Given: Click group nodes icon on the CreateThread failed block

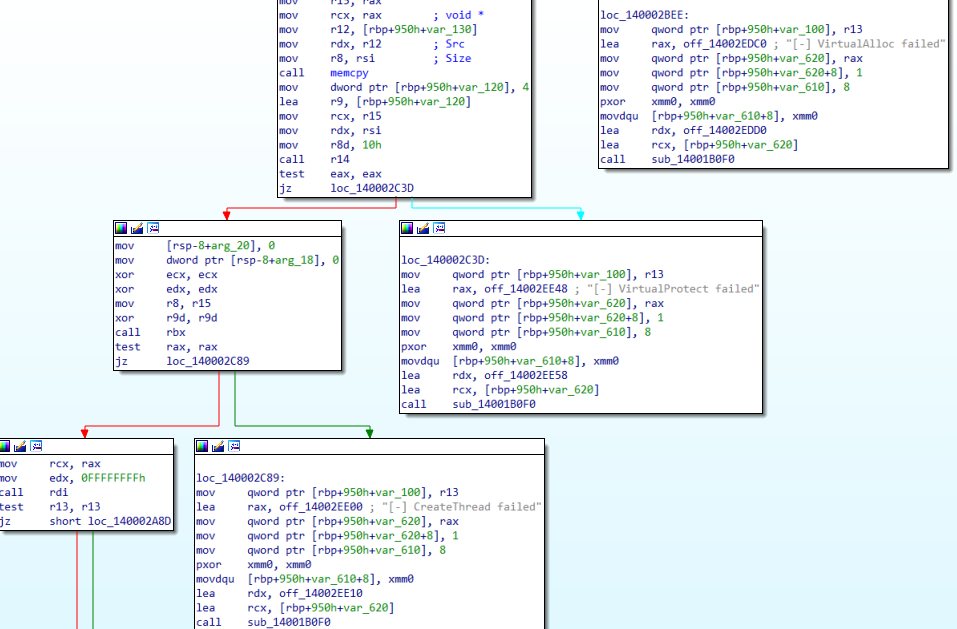Looking at the screenshot, I should point(234,446).
